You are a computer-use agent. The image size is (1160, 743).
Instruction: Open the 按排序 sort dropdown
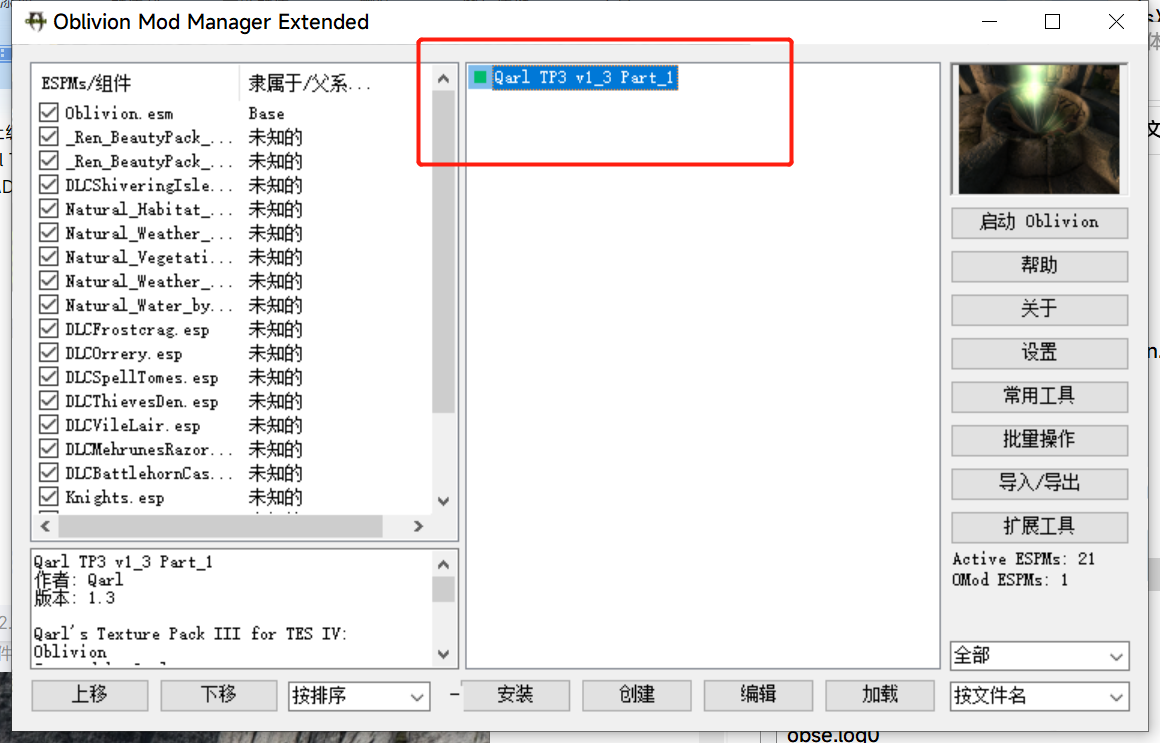(x=359, y=696)
